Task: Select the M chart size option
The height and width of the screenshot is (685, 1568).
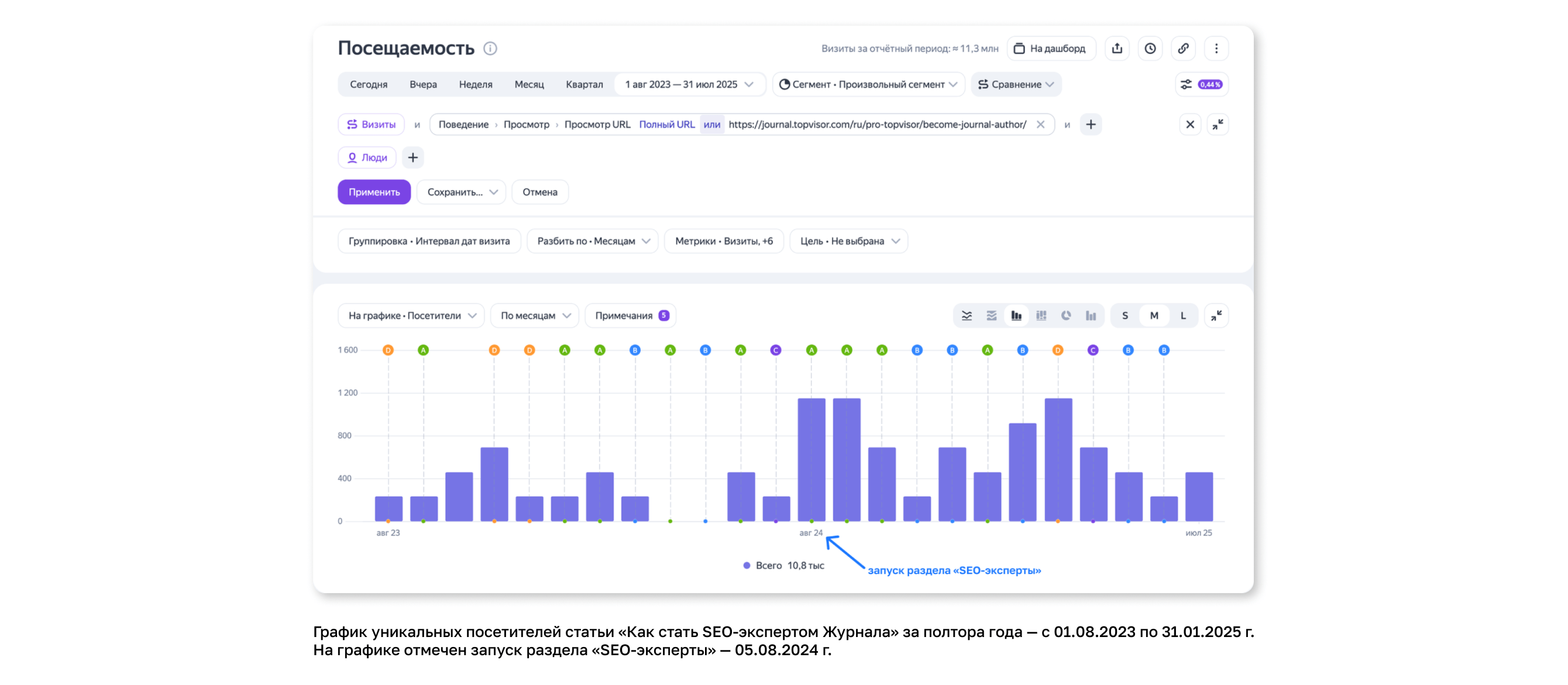Action: tap(1154, 315)
